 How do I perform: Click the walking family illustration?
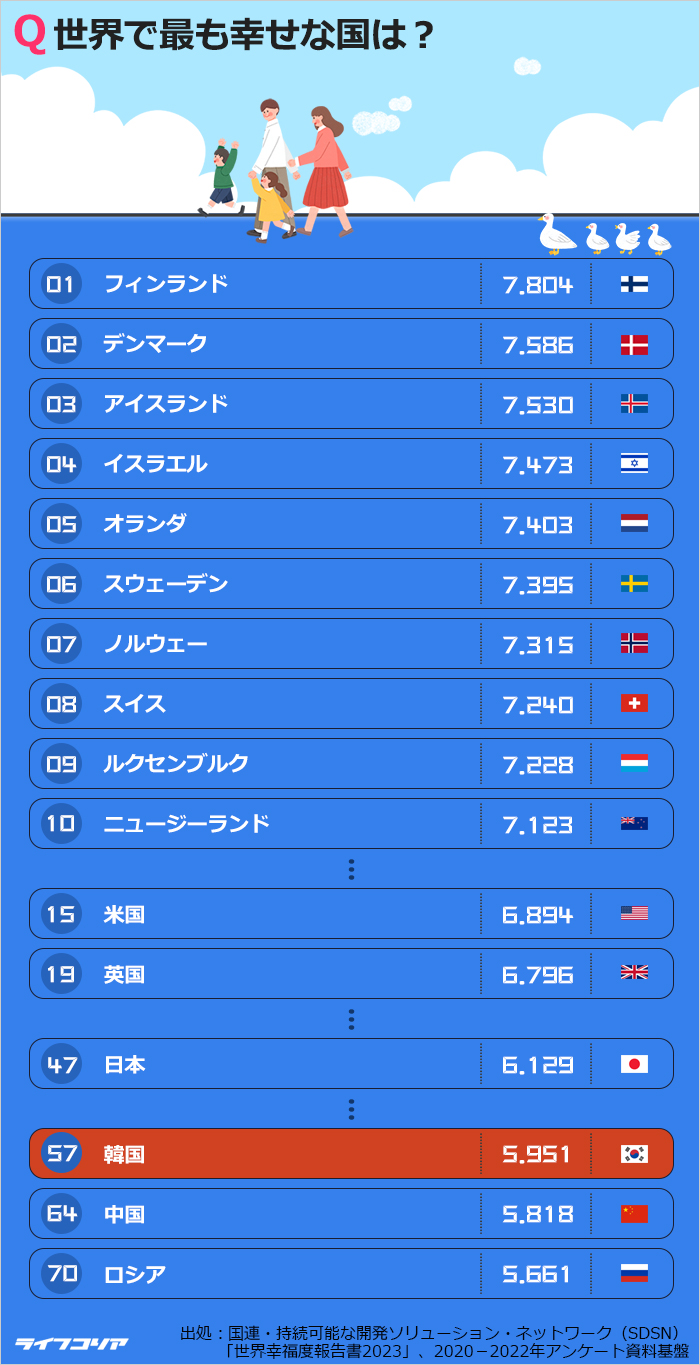click(280, 170)
